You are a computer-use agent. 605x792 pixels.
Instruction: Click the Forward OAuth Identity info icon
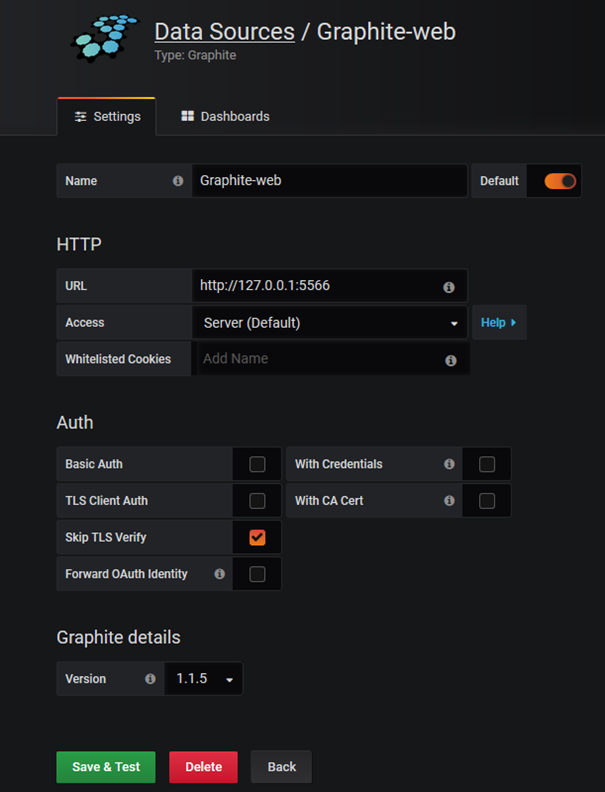click(219, 574)
